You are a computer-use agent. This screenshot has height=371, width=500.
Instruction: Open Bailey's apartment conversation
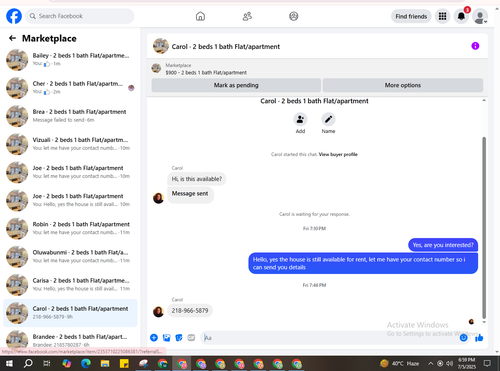70,60
